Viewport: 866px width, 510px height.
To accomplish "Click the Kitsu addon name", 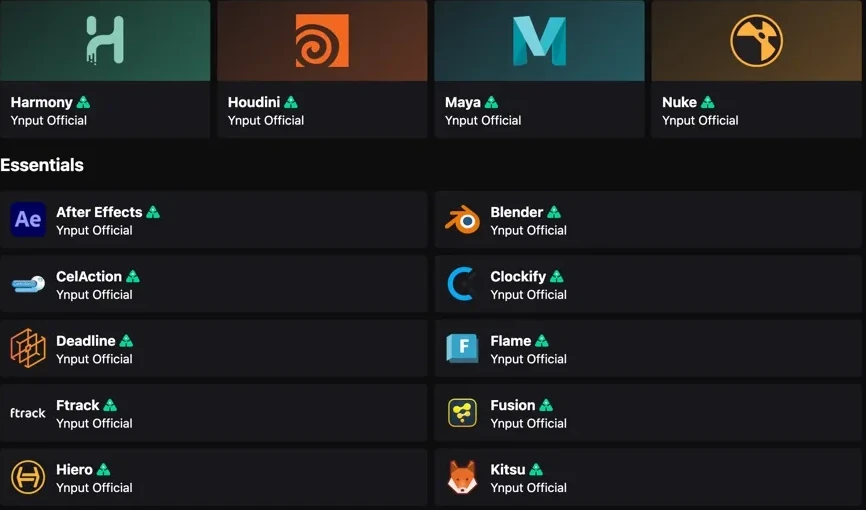I will [508, 470].
